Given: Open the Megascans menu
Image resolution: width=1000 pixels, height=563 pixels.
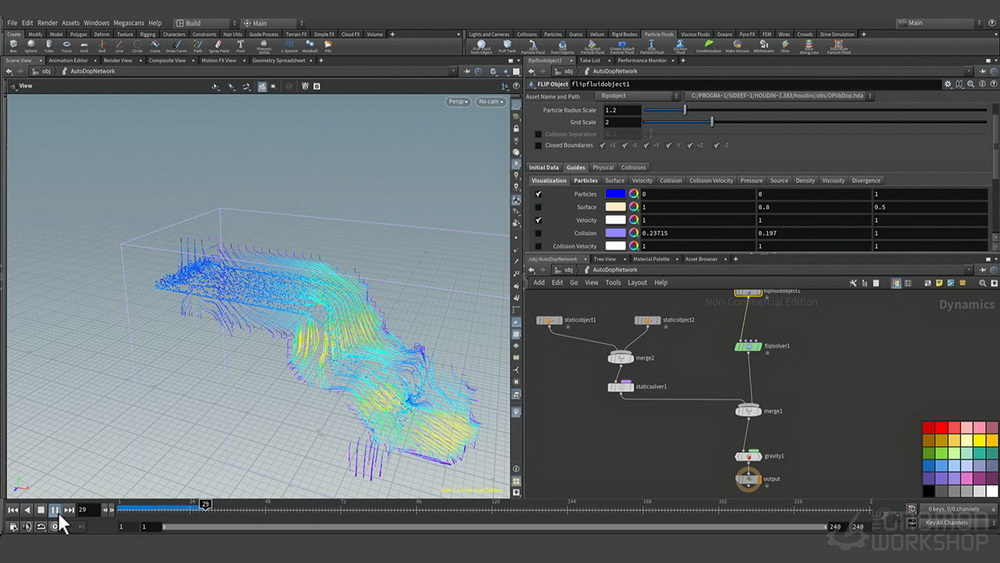Looking at the screenshot, I should coord(128,23).
